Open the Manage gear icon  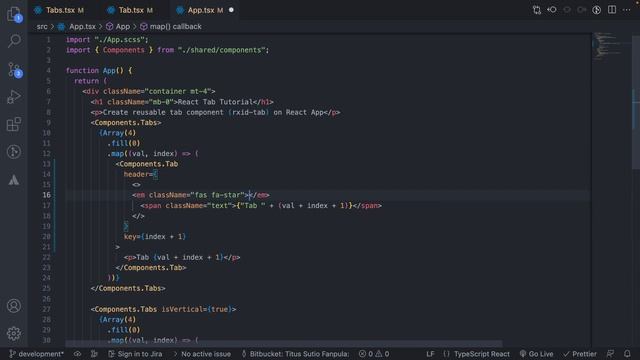[14, 333]
